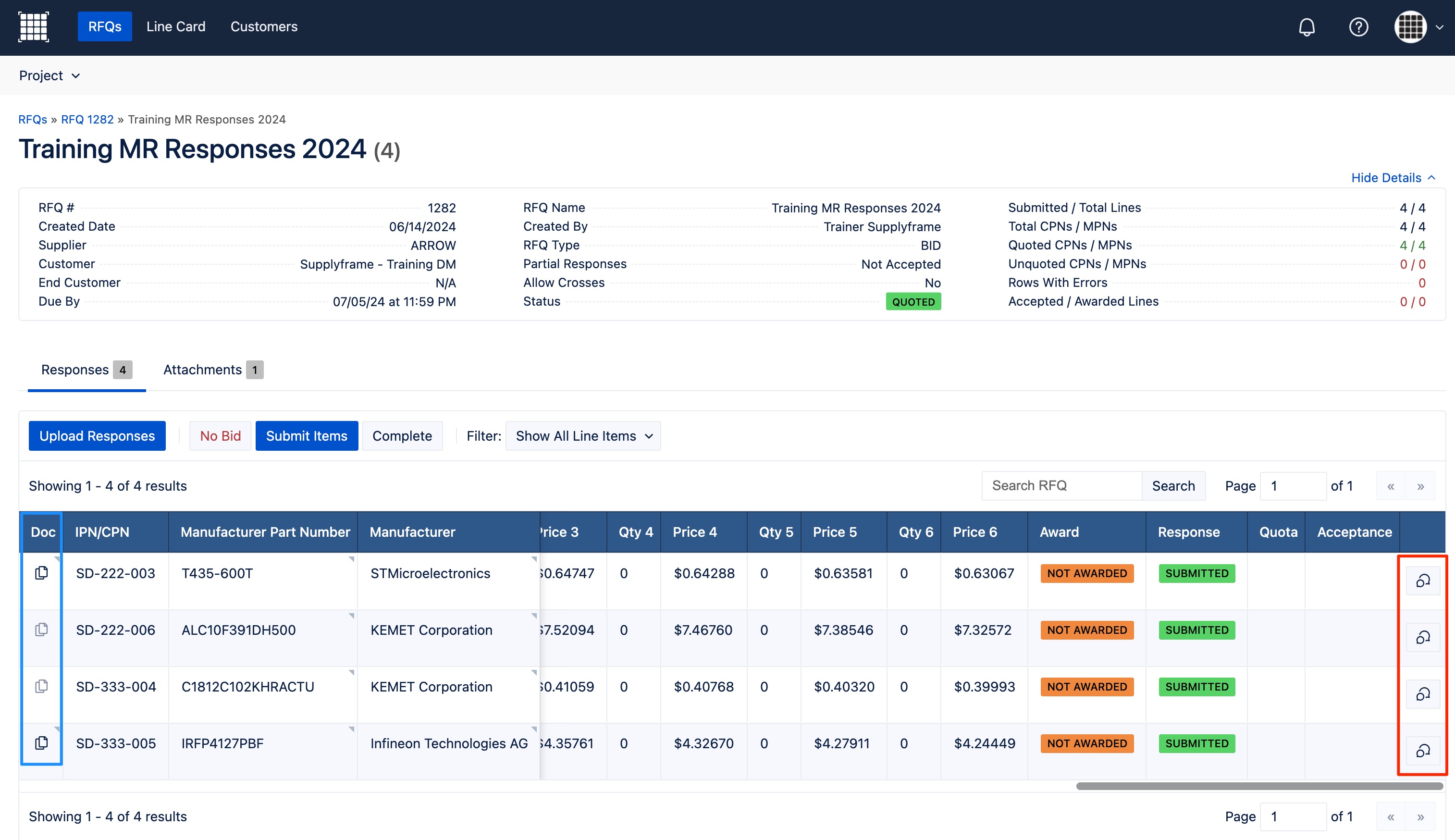Select KEMET Corporation cell in SD-333-004 row

(449, 694)
